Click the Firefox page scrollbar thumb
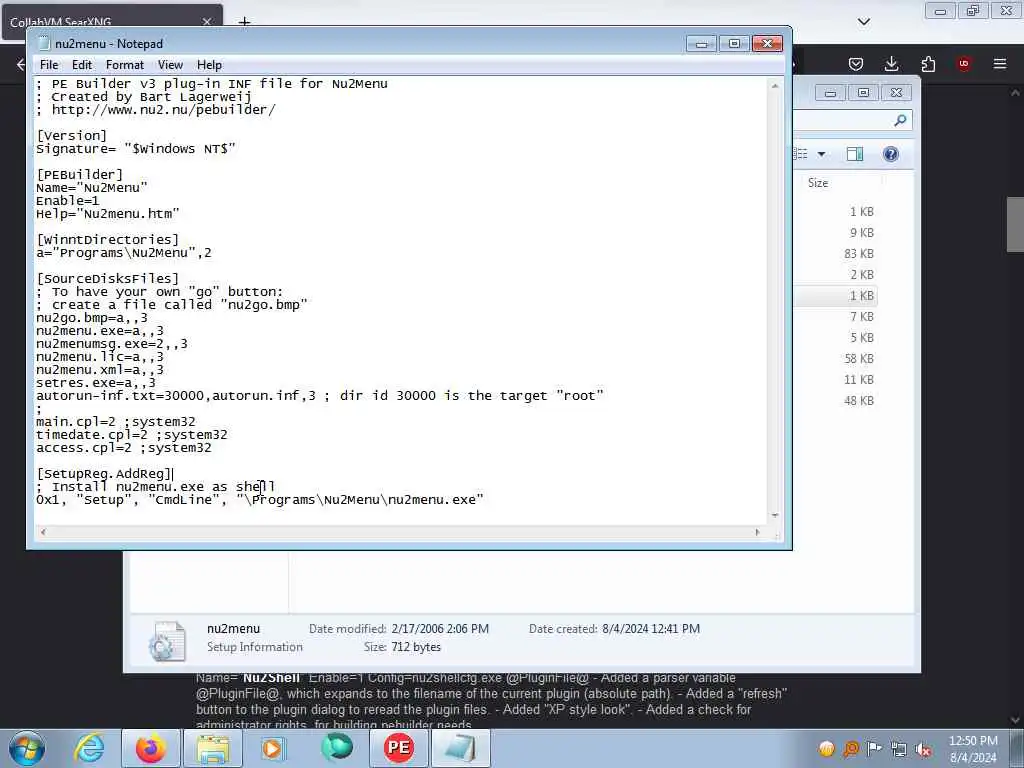The height and width of the screenshot is (768, 1024). coord(1015,224)
